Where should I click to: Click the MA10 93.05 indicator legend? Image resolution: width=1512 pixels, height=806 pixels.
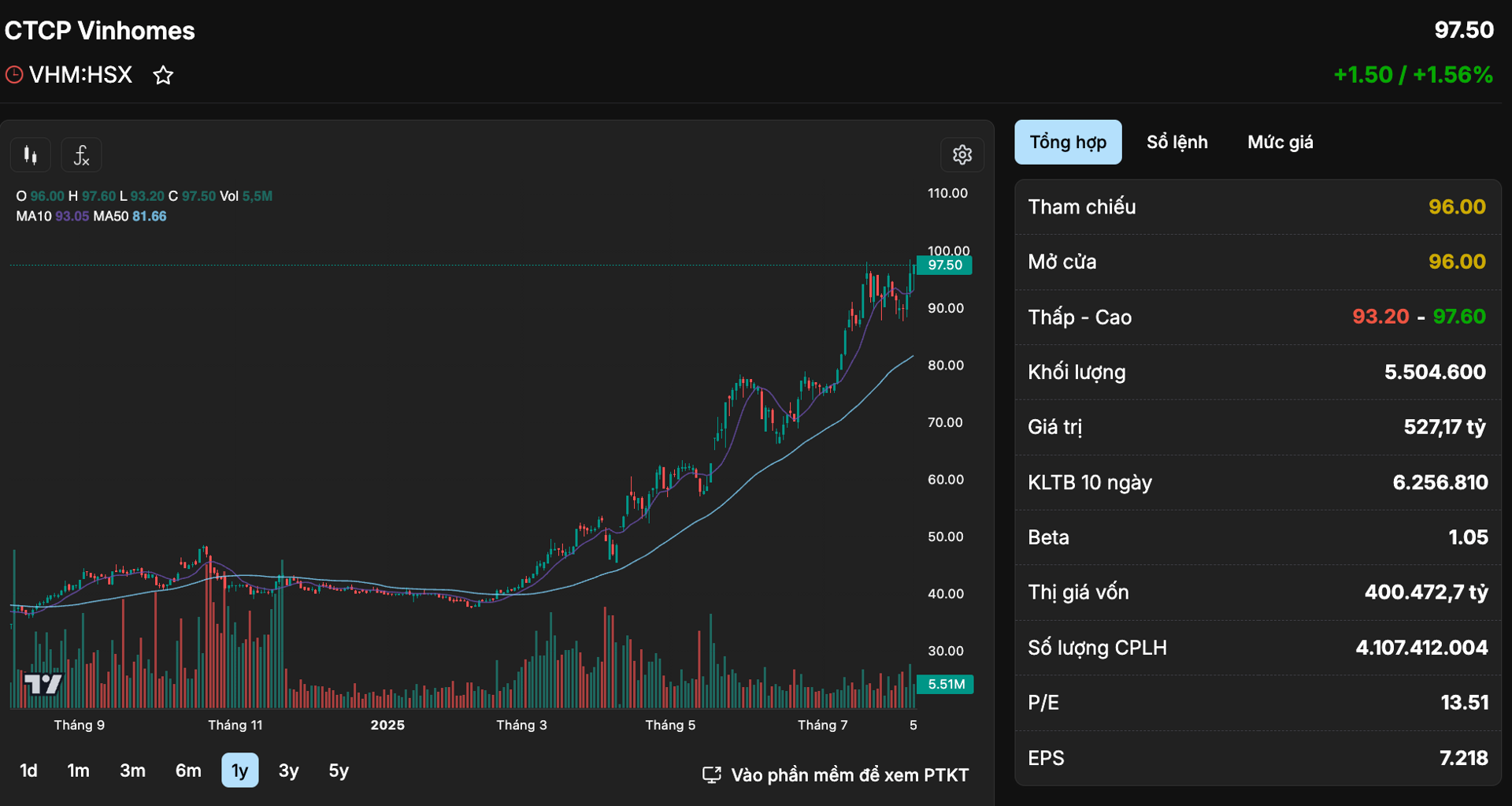coord(53,216)
